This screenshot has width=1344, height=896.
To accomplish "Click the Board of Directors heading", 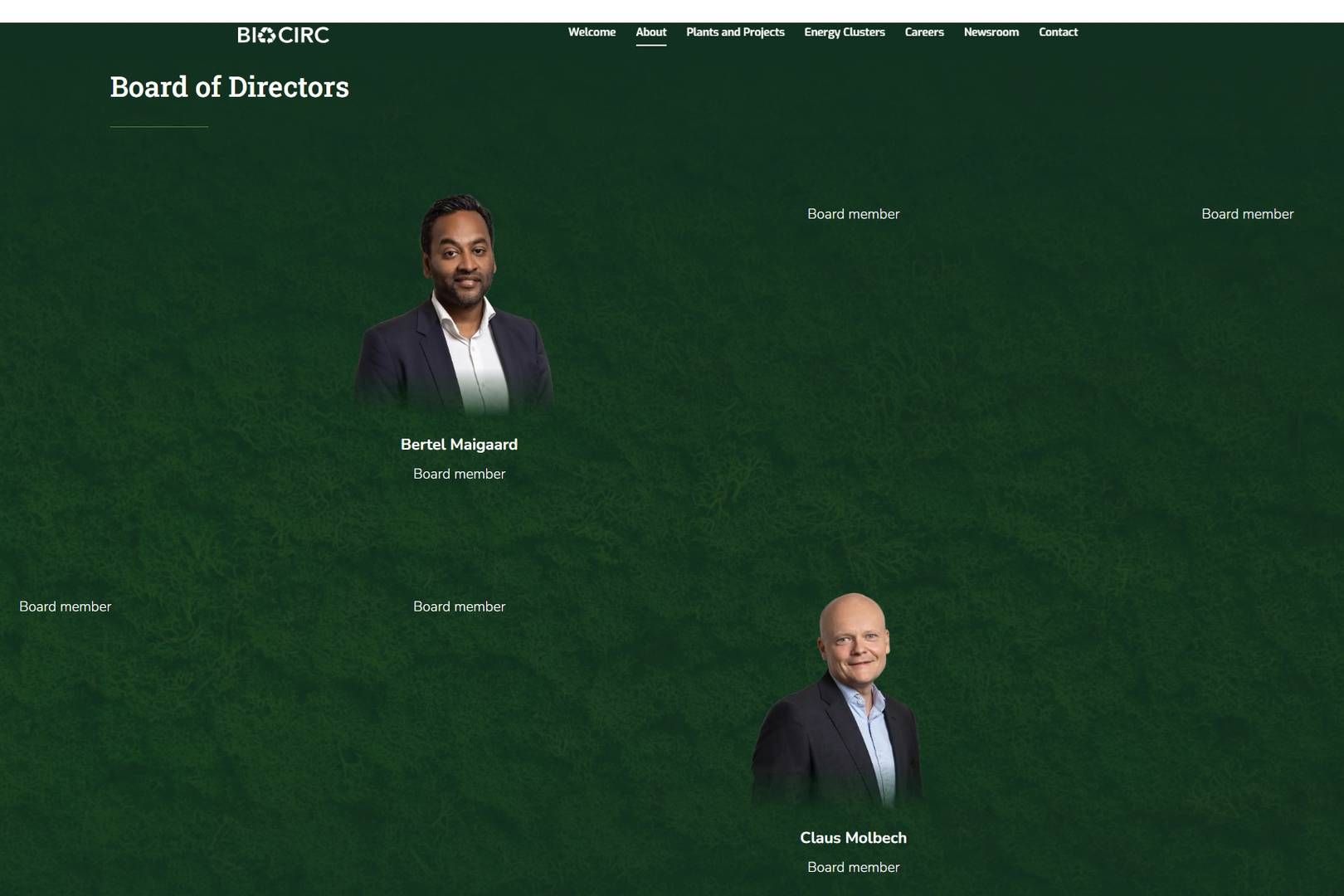I will (x=229, y=87).
